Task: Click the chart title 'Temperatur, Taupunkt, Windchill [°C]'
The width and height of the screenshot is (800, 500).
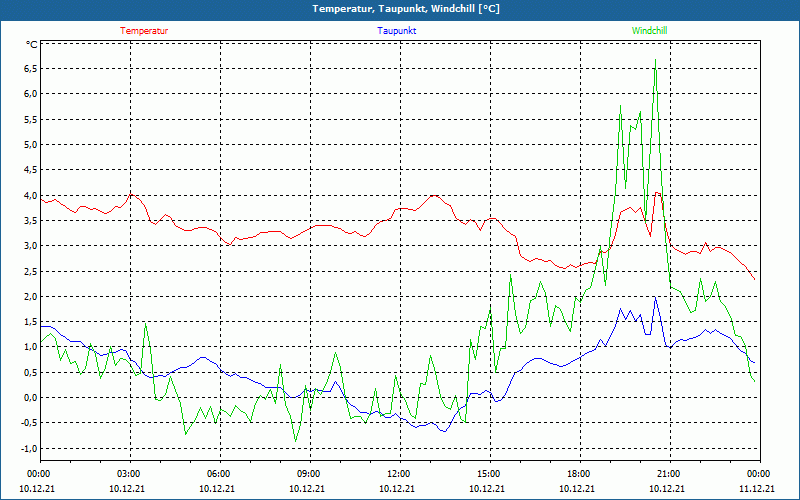Action: pos(406,9)
